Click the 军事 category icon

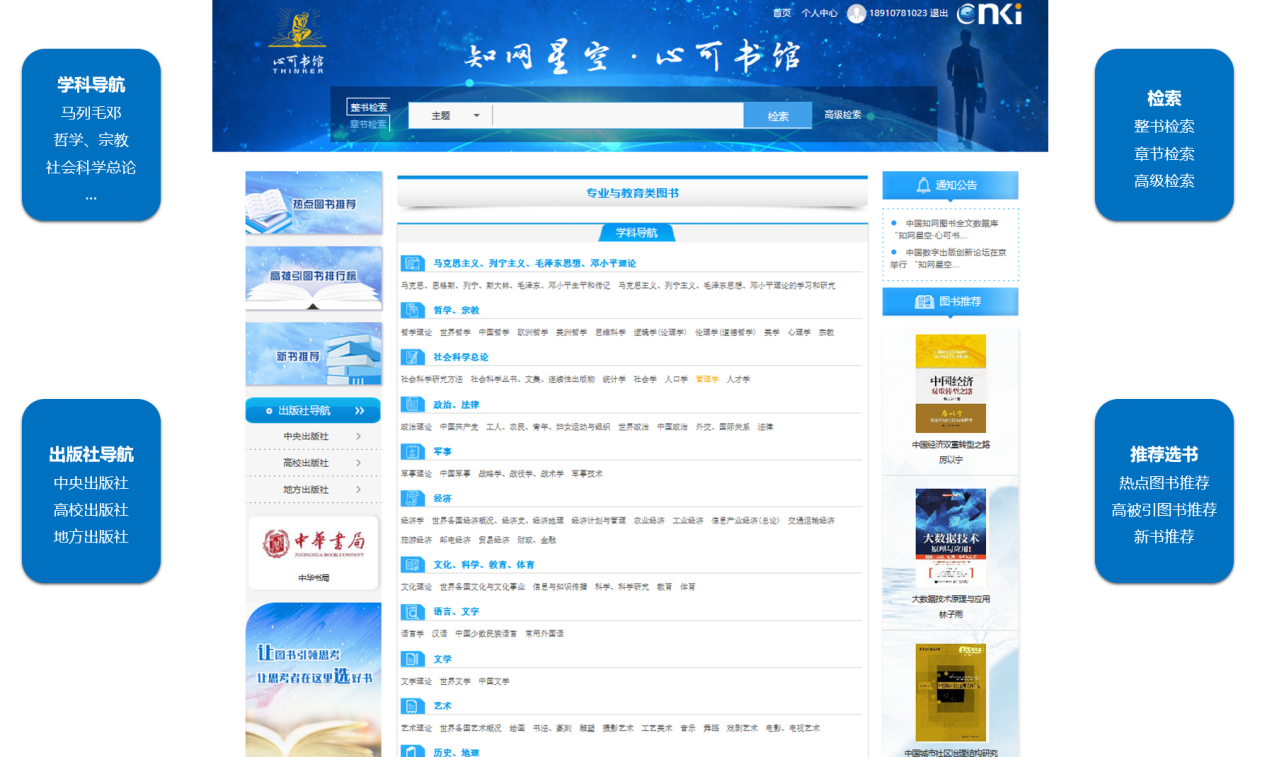tap(413, 451)
